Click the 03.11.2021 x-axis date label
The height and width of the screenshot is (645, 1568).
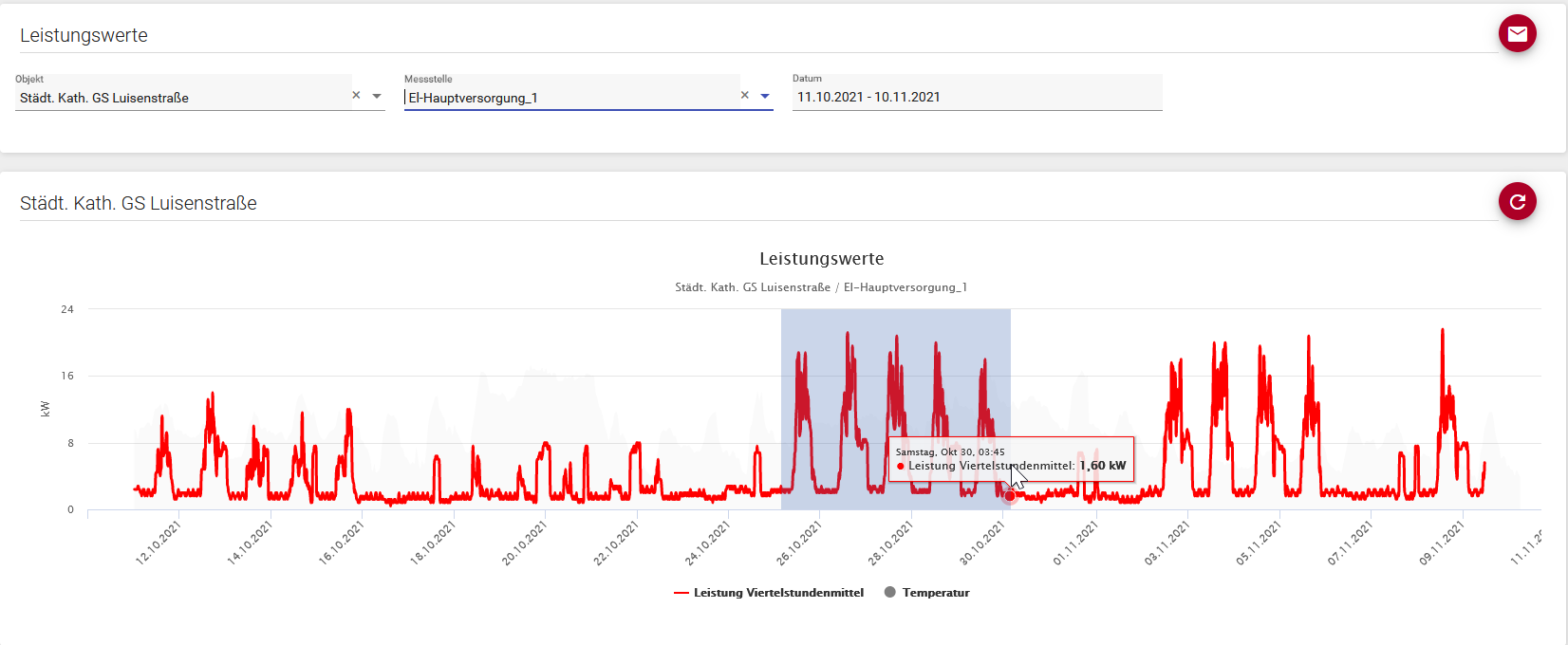(x=1167, y=544)
